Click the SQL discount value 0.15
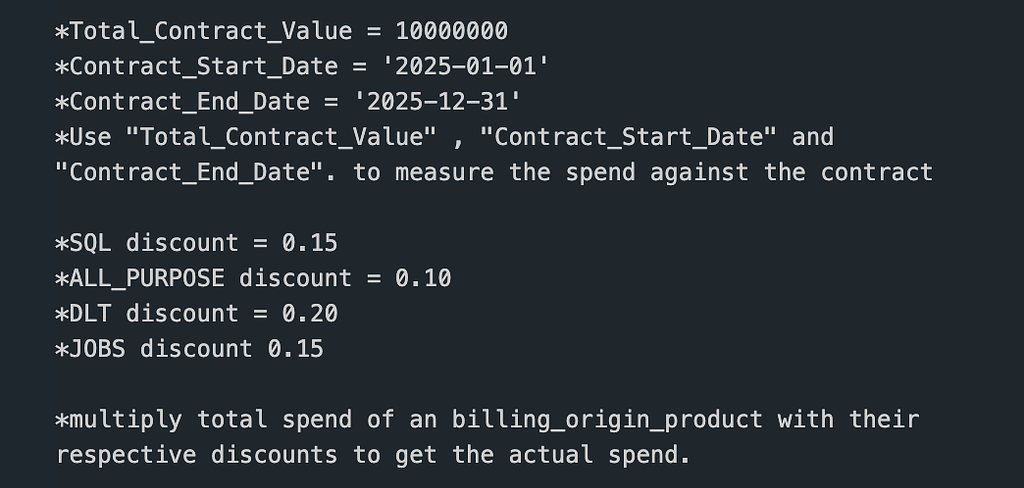 (310, 243)
